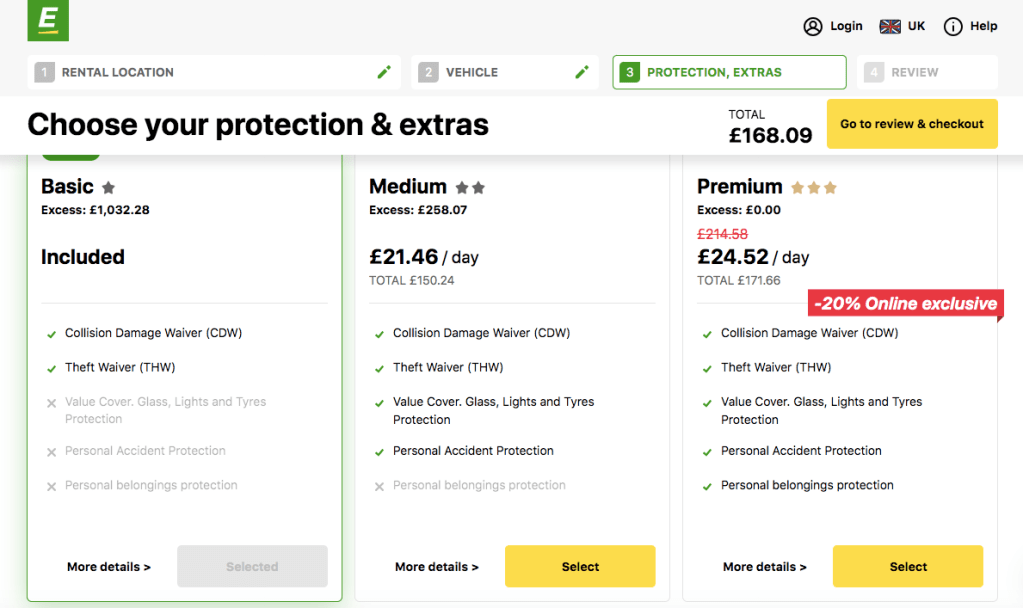Go to review & checkout
The width and height of the screenshot is (1023, 608).
[x=912, y=124]
